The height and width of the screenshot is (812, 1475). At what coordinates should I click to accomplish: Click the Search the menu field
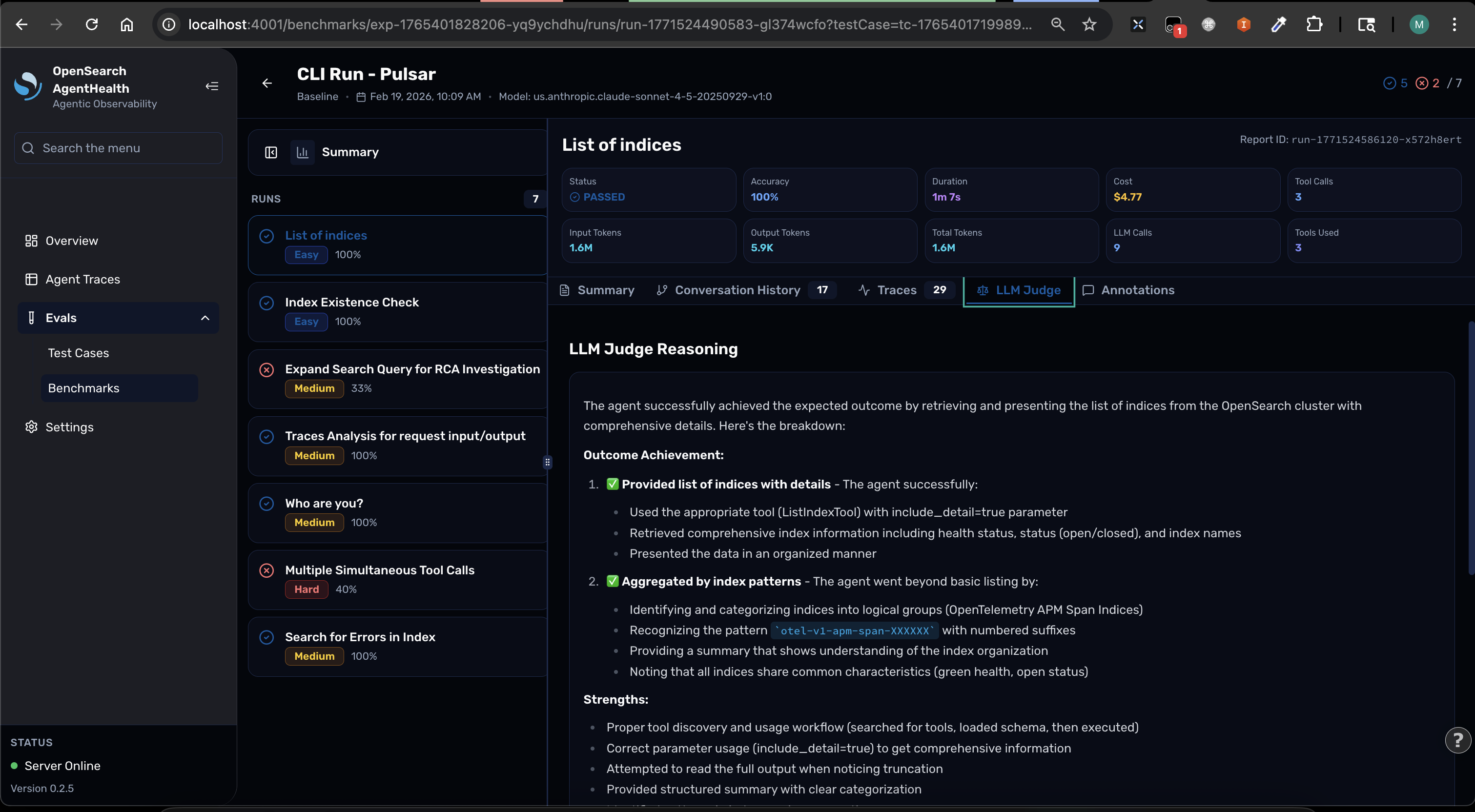coord(119,148)
